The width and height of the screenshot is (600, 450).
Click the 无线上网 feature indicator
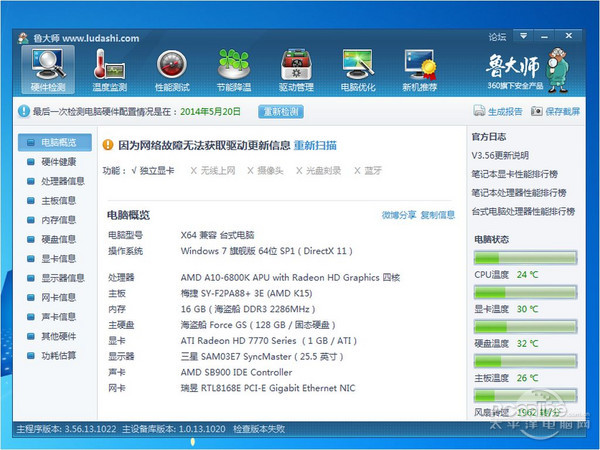click(213, 171)
